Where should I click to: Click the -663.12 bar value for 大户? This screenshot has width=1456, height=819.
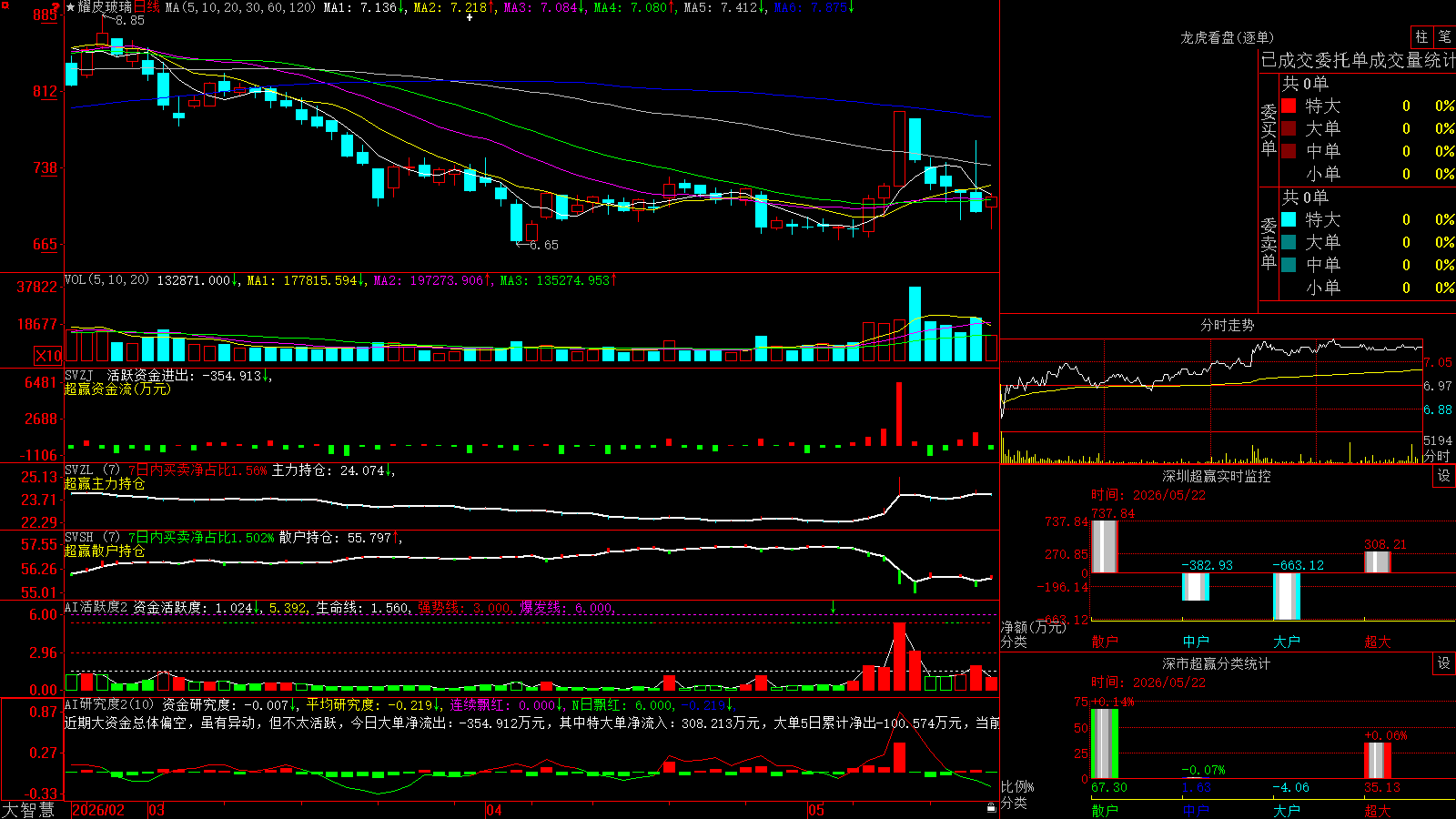(x=1298, y=565)
